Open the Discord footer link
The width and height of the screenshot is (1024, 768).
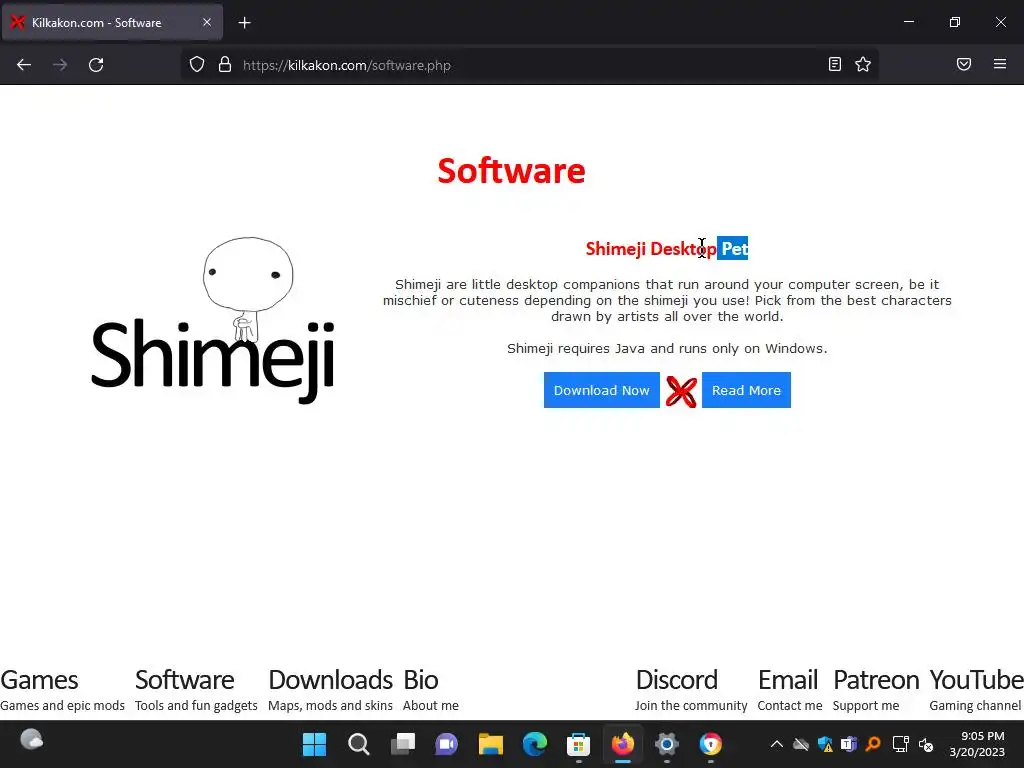click(x=691, y=689)
